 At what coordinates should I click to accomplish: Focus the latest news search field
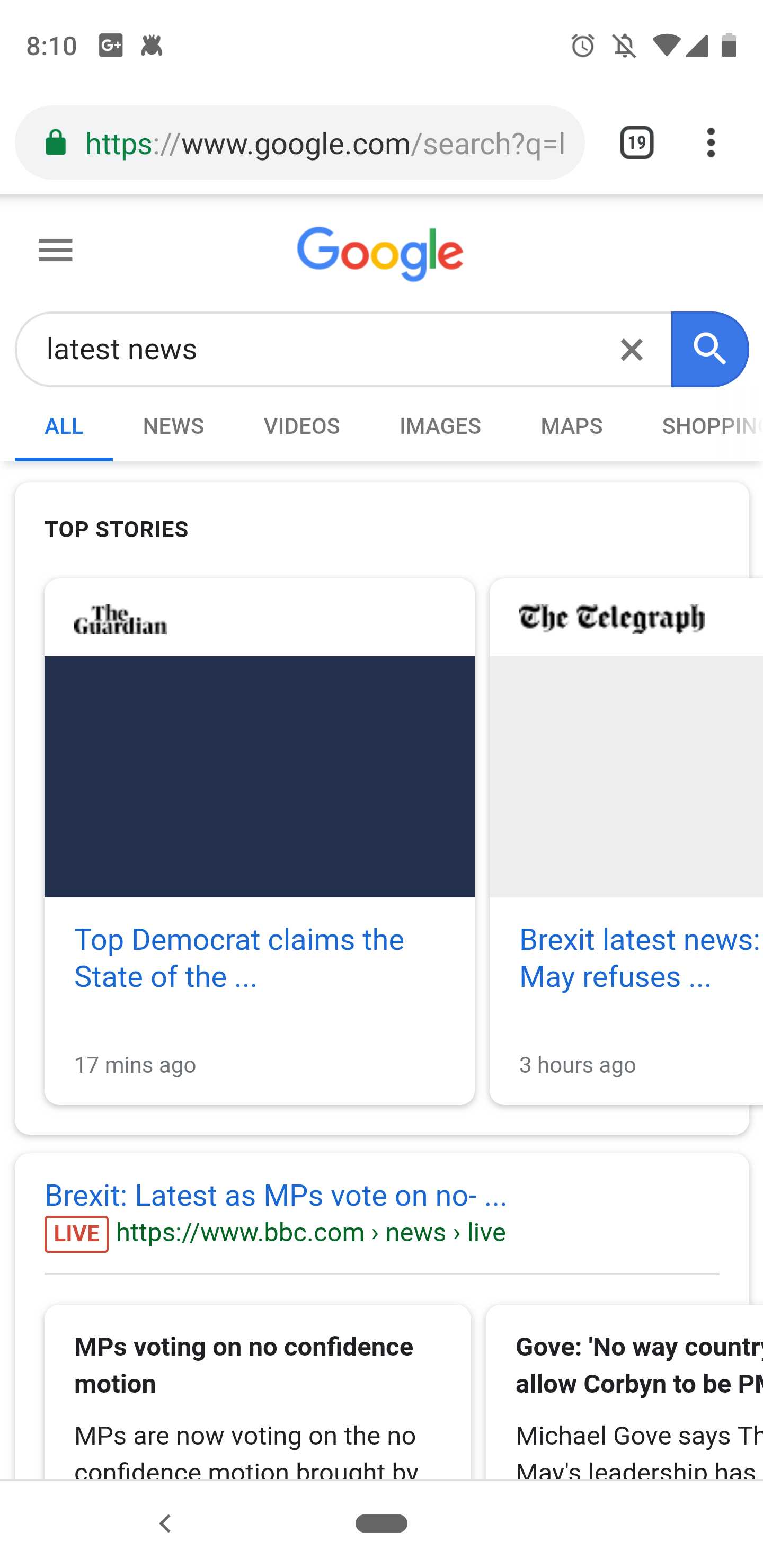click(317, 350)
